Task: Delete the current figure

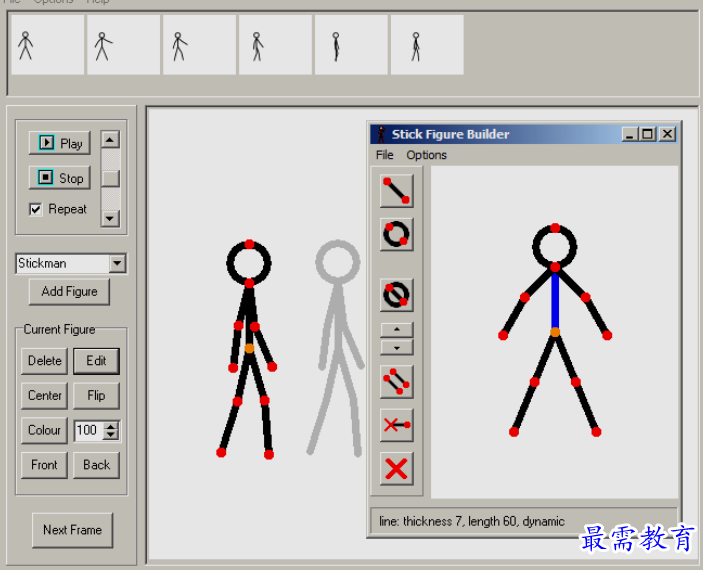Action: [44, 361]
